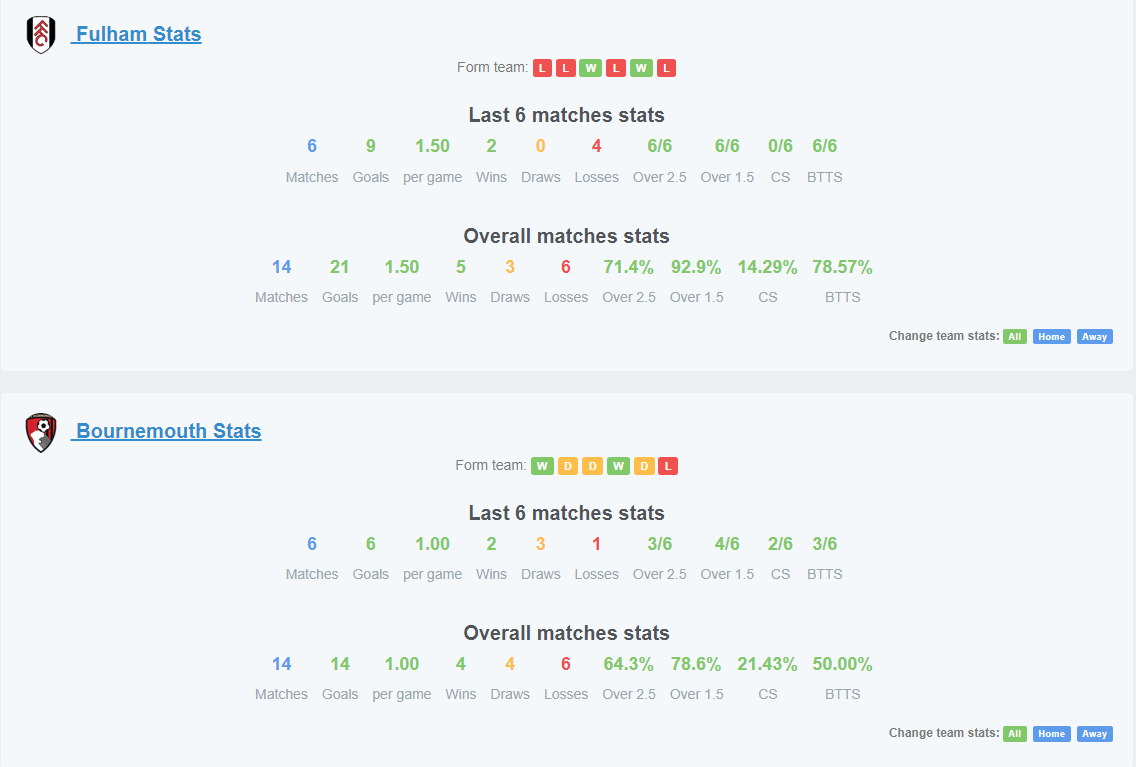1136x767 pixels.
Task: Click the first W badge in Bournemouth form
Action: [543, 466]
